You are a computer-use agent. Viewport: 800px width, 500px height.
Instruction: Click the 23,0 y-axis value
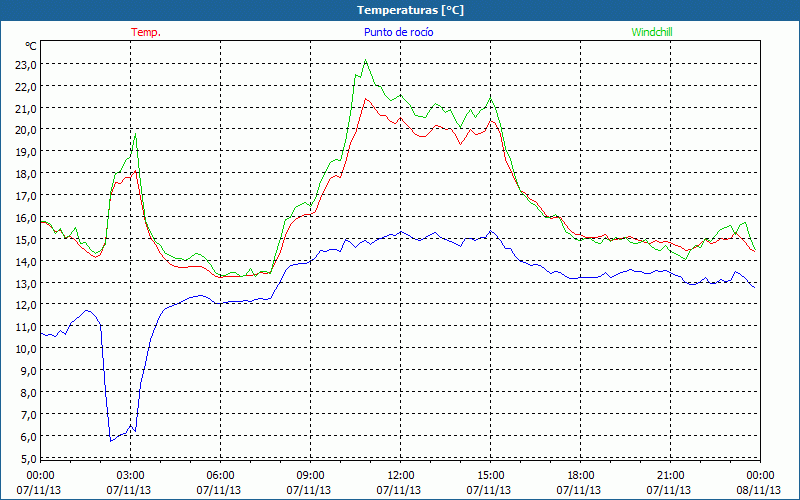27,65
